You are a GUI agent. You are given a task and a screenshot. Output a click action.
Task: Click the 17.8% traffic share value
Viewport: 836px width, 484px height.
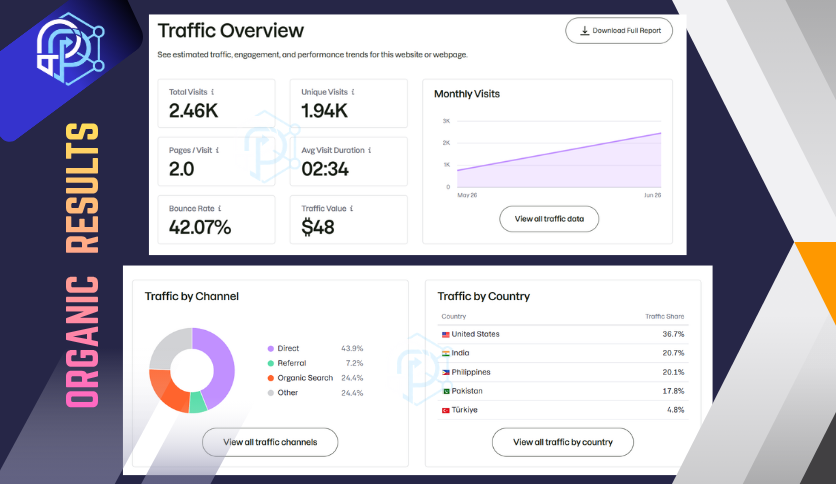[673, 391]
